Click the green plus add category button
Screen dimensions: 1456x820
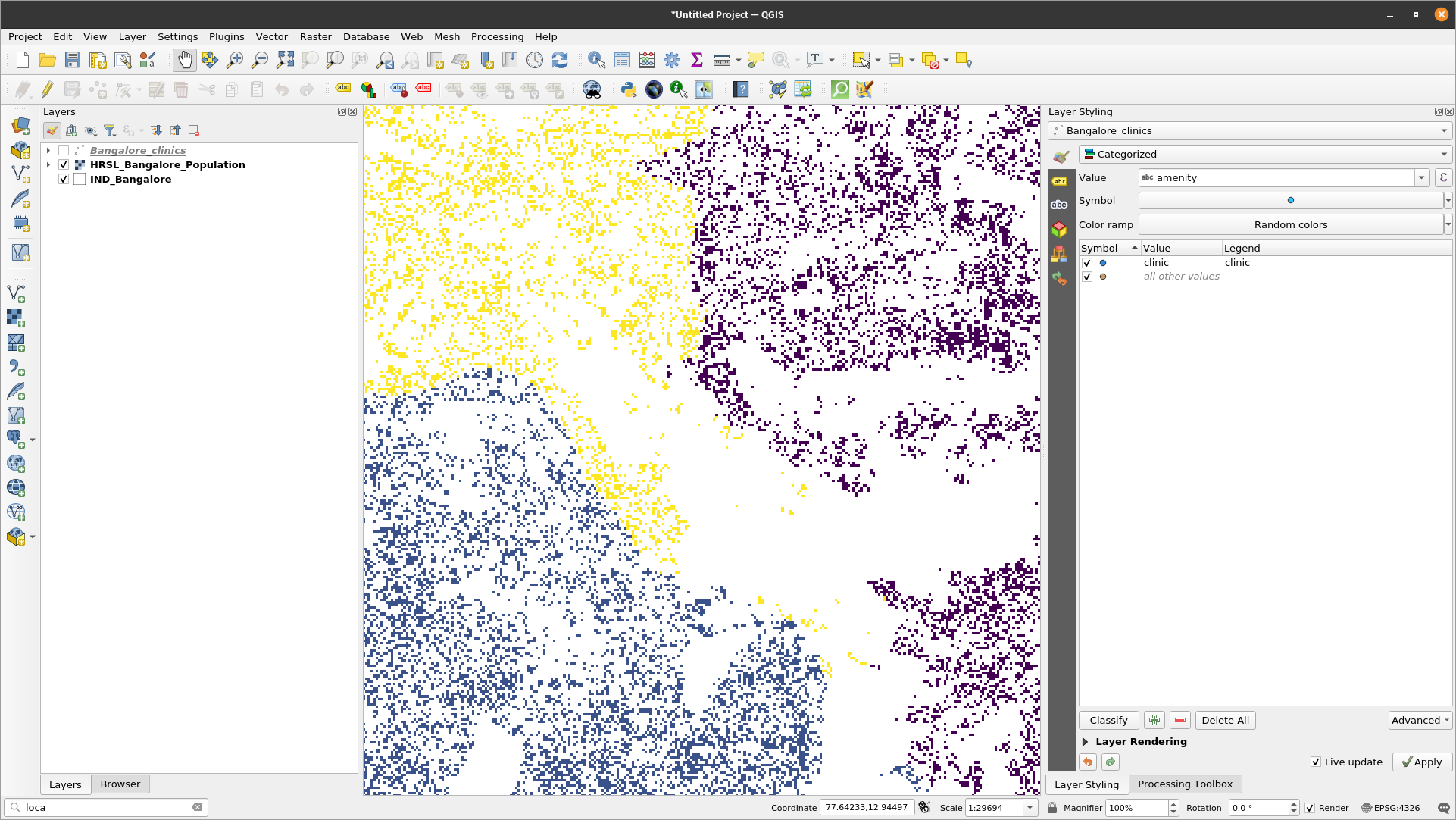[1154, 720]
